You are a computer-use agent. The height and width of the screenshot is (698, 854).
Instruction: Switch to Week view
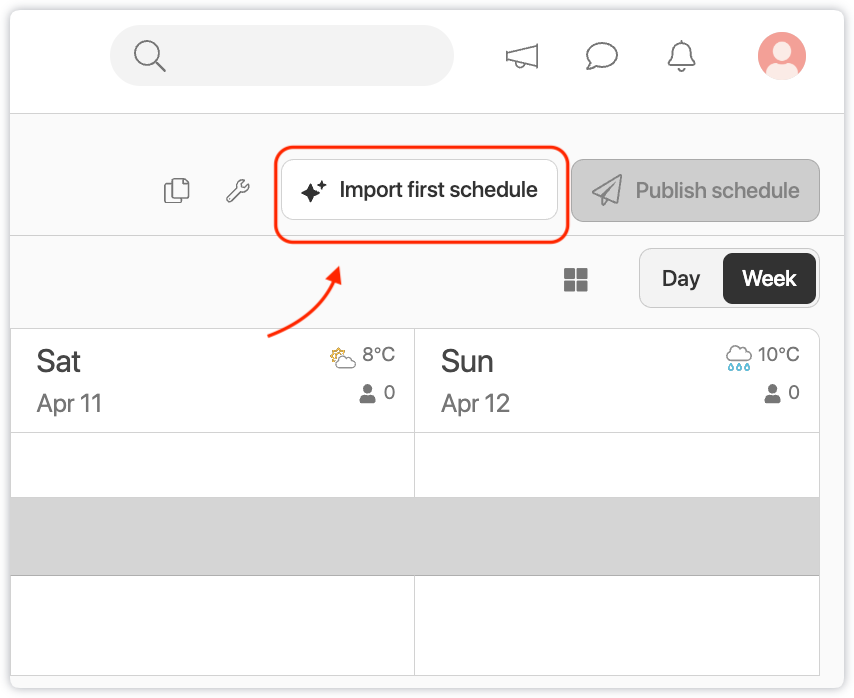(769, 279)
